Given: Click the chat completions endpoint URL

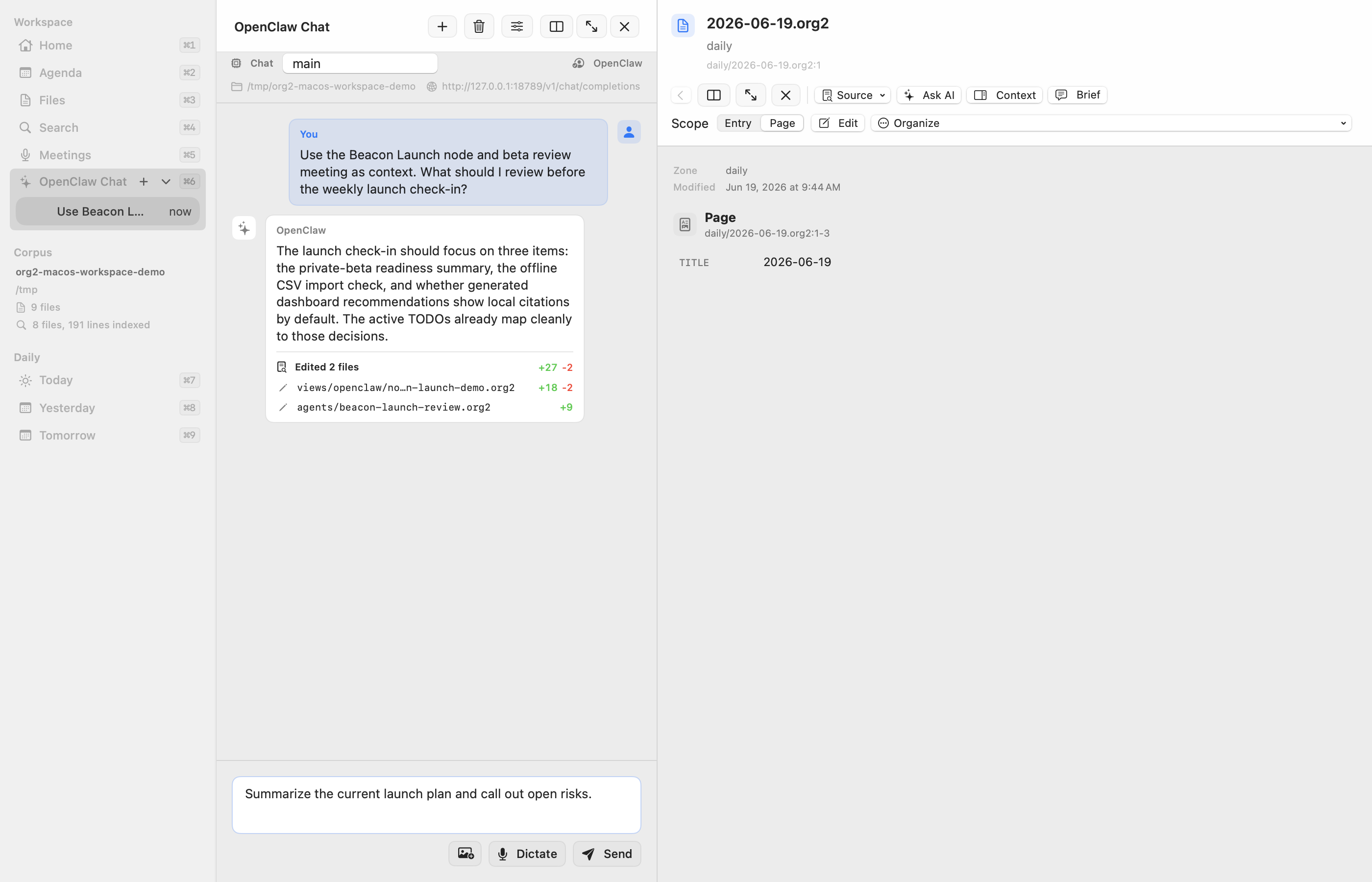Looking at the screenshot, I should coord(540,86).
